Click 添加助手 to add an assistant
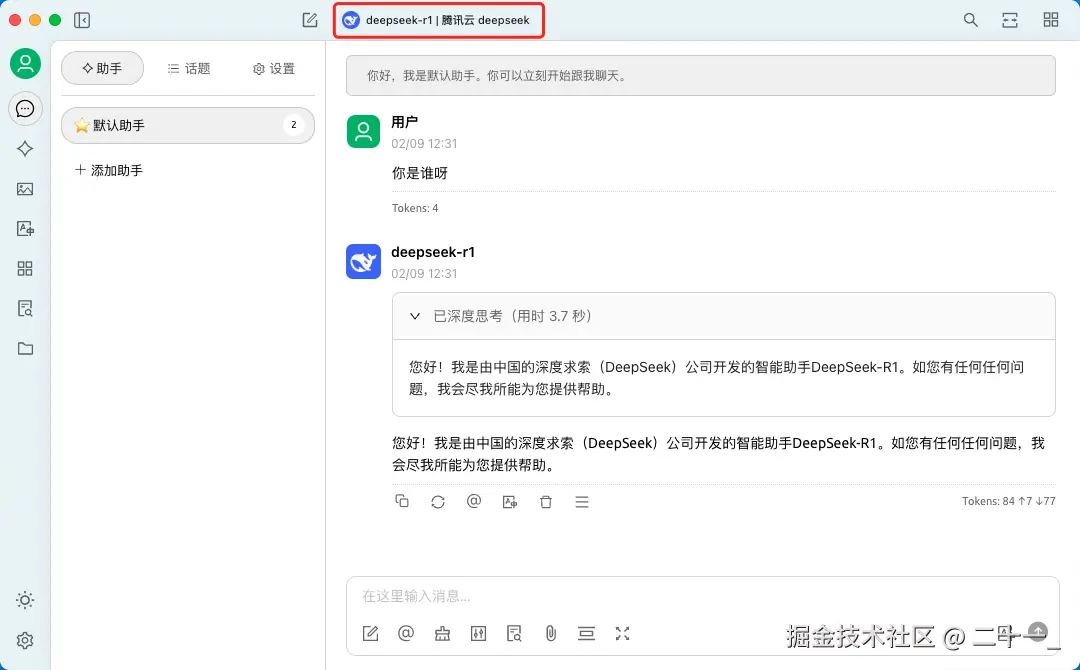1080x670 pixels. 109,170
